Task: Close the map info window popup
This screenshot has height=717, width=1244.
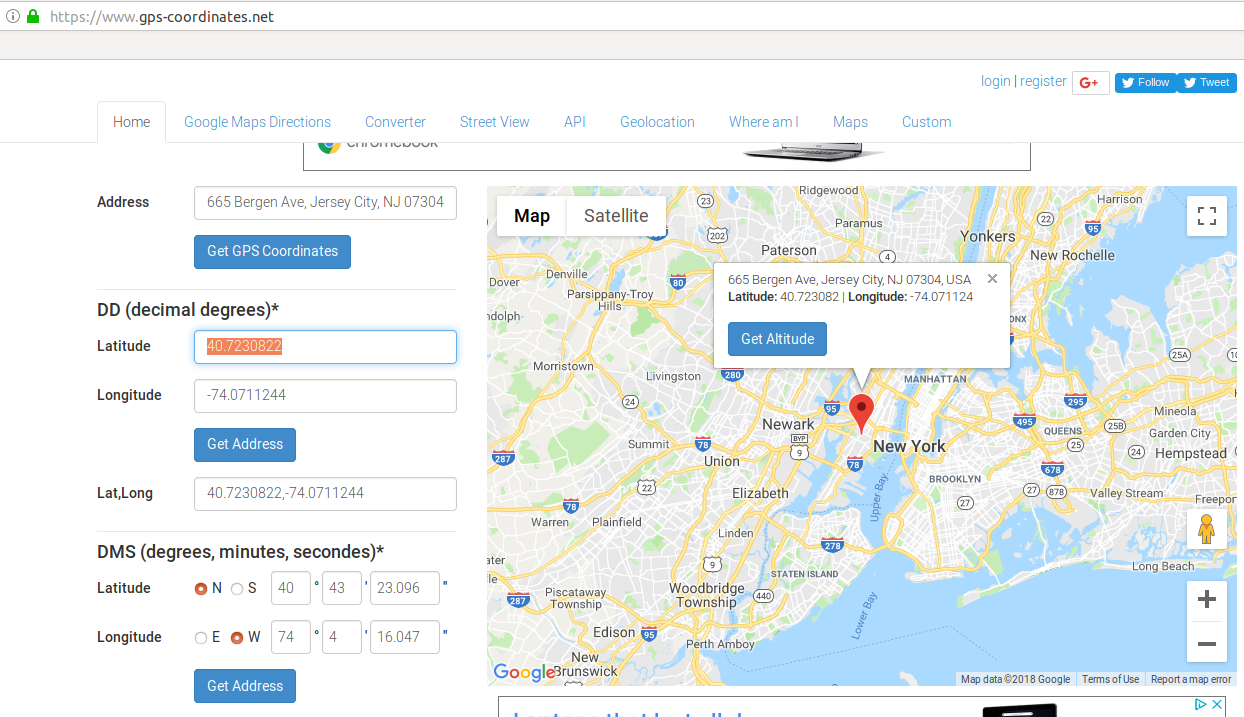Action: [992, 279]
